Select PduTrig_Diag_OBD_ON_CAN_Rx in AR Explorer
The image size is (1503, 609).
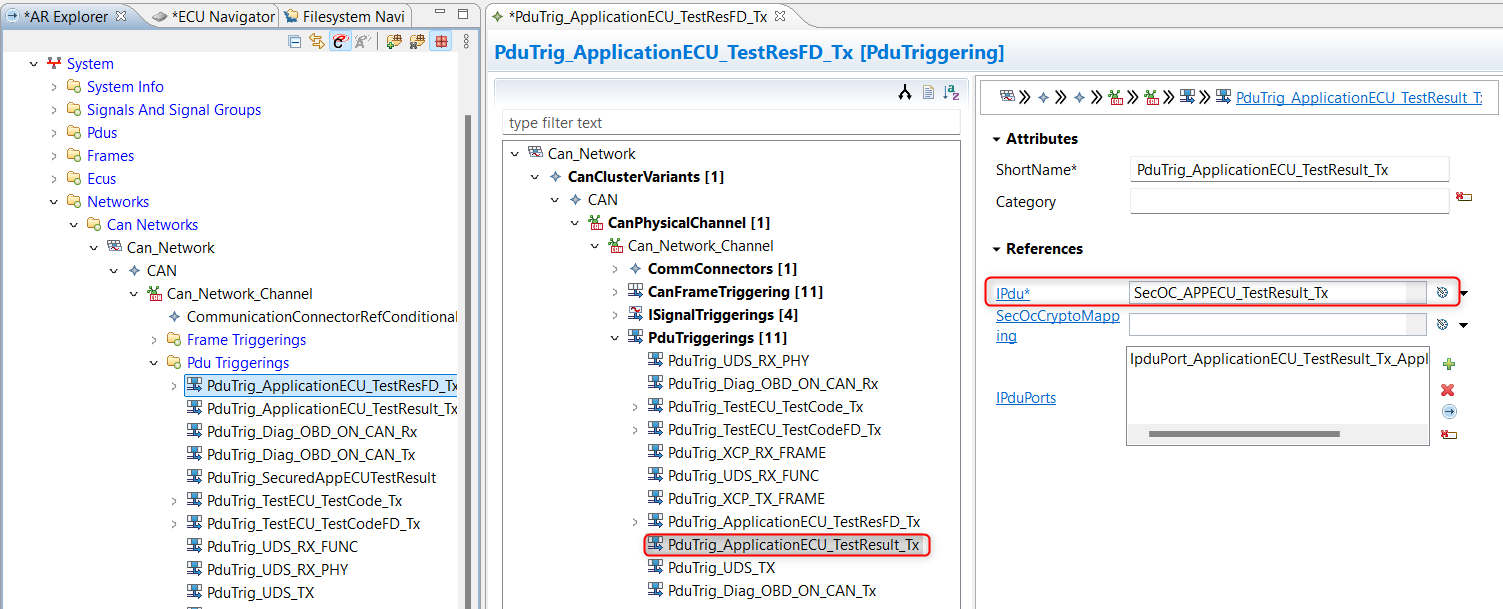click(312, 432)
